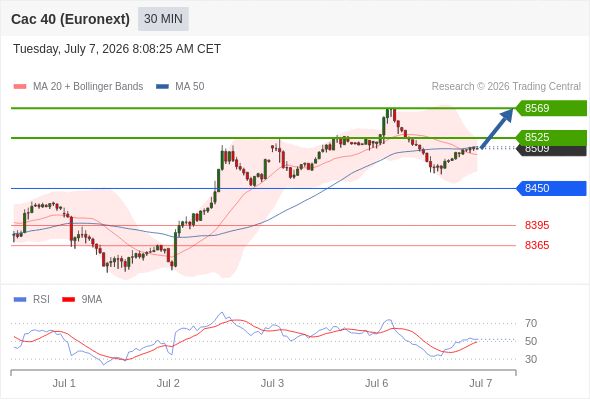Click the RSI legend label

[x=41, y=300]
